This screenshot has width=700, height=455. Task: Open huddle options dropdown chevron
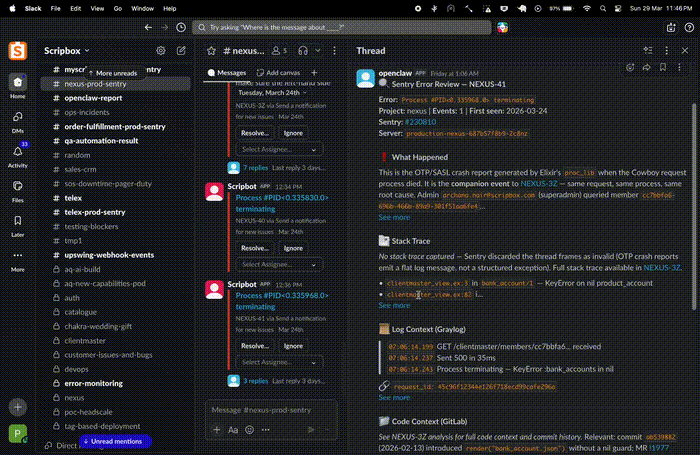point(318,50)
